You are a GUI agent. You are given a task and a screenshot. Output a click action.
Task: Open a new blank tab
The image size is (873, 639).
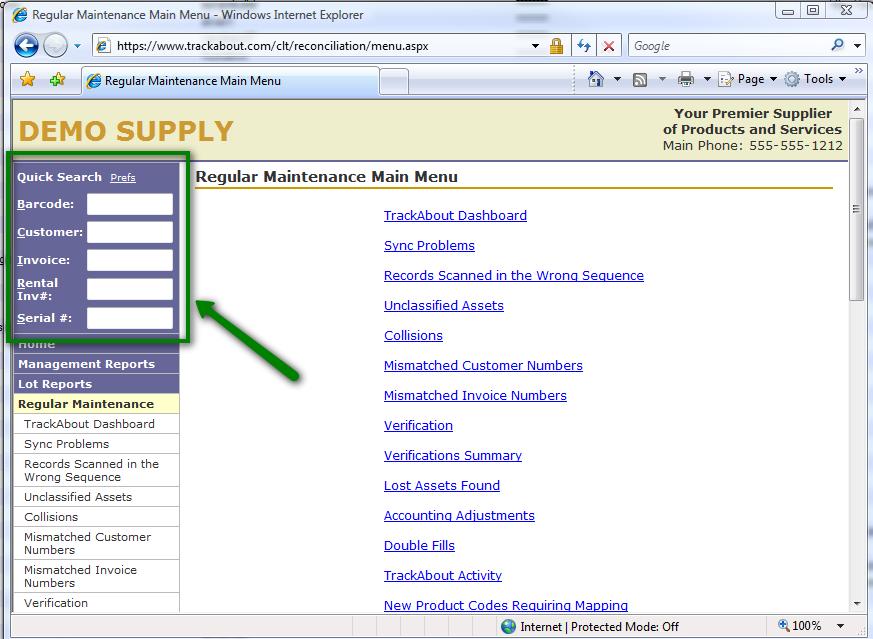[x=394, y=82]
